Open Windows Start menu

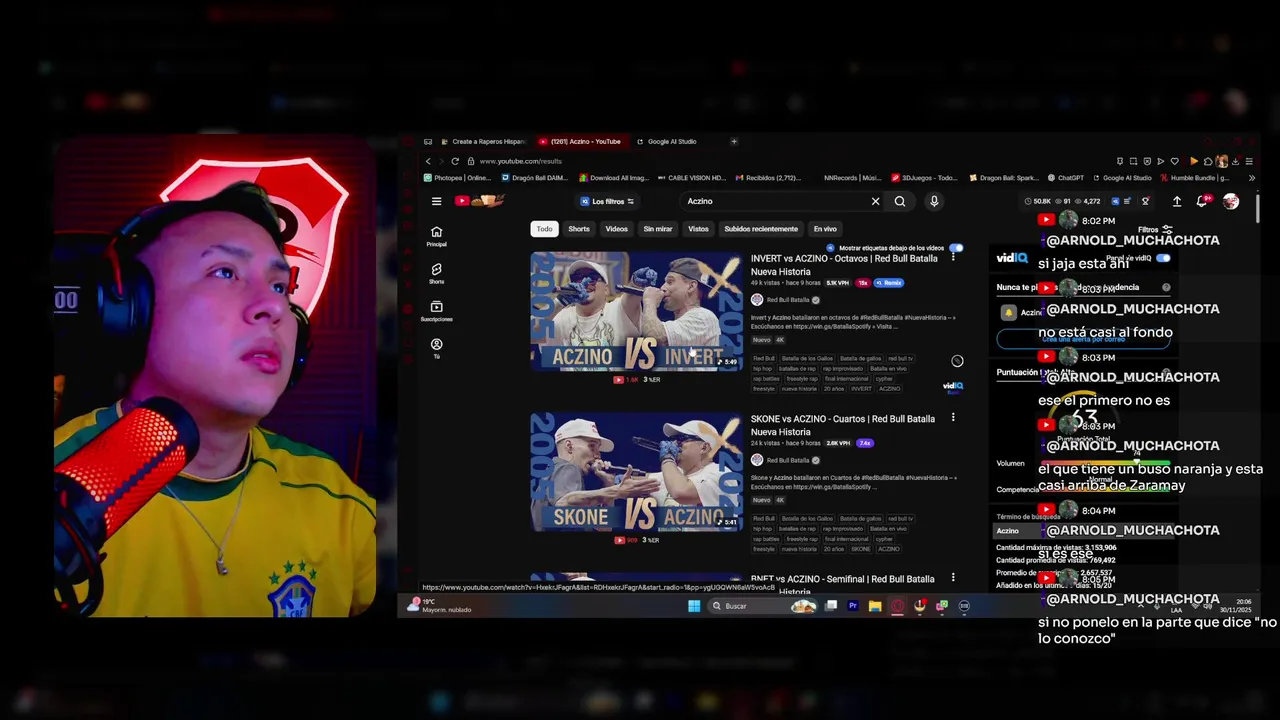tap(694, 606)
